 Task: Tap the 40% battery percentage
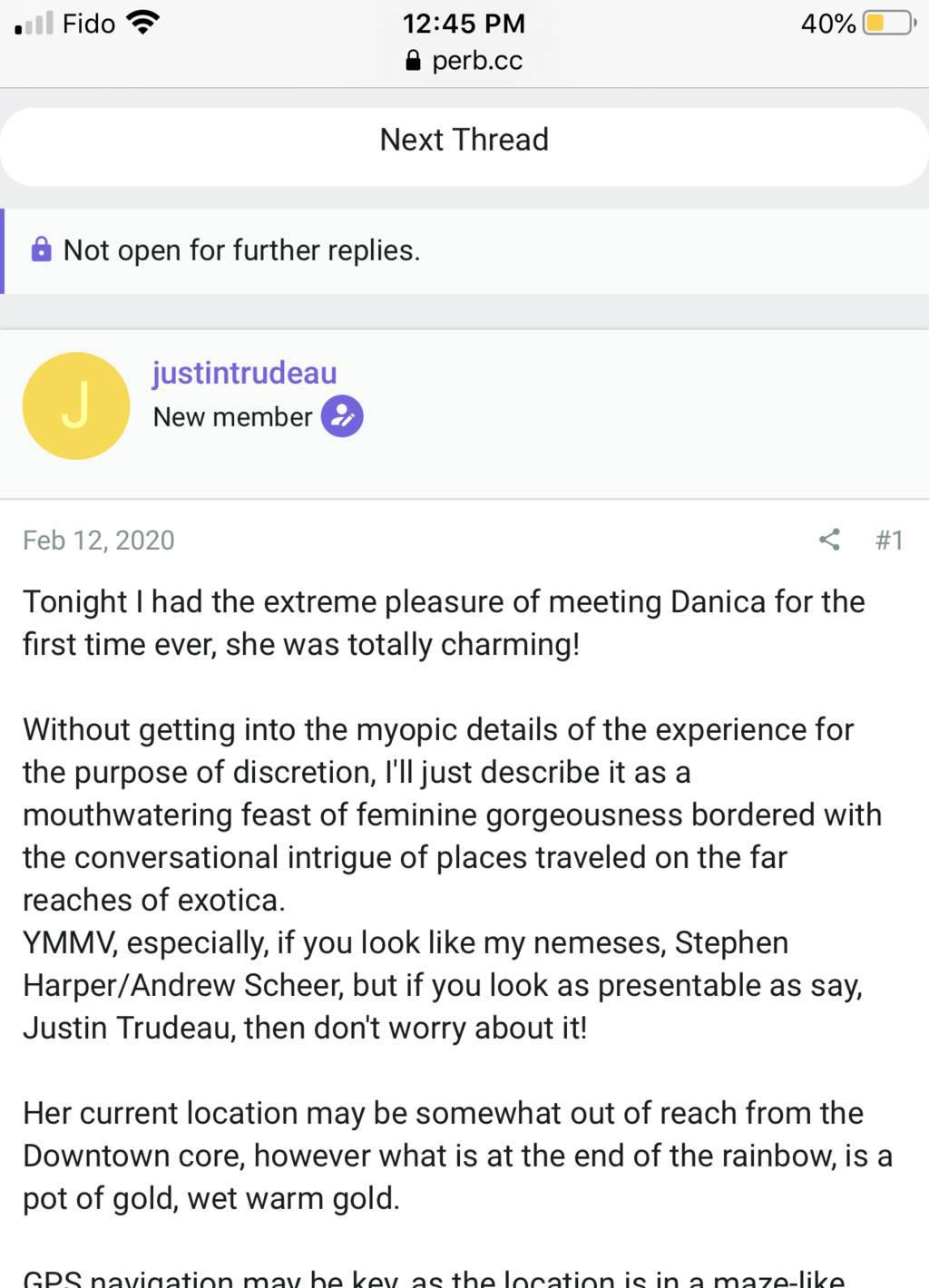click(827, 23)
